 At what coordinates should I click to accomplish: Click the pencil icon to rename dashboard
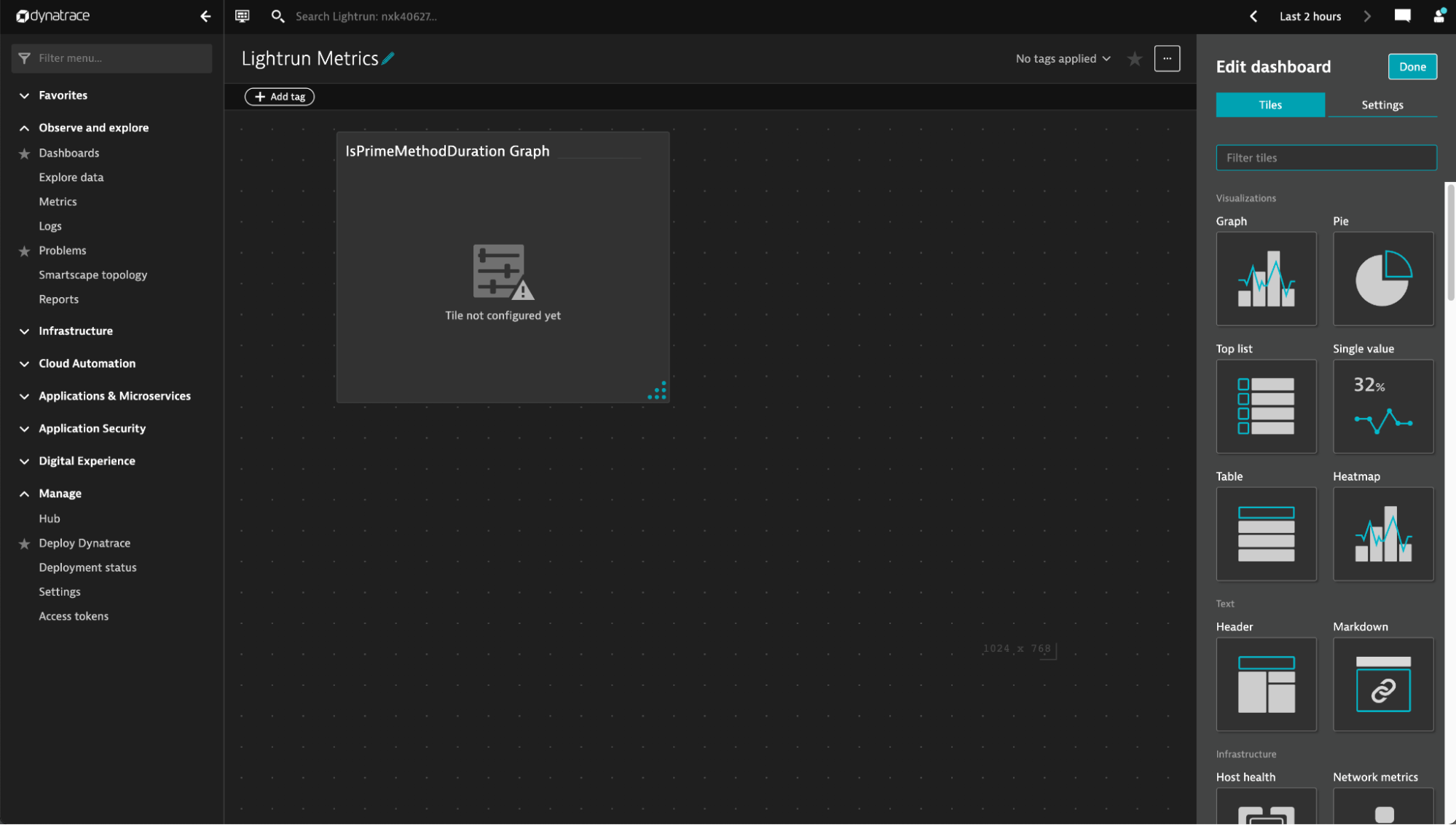[388, 58]
